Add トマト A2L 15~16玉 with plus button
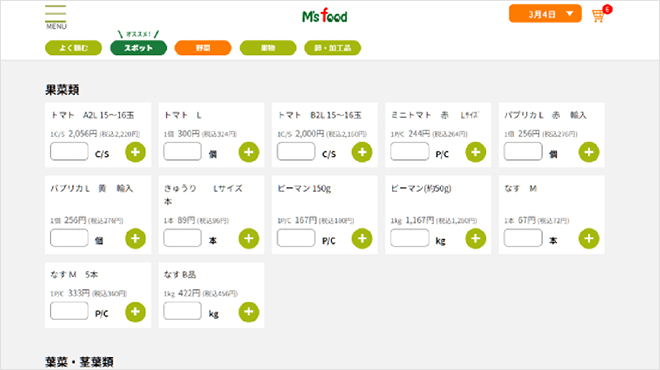 136,152
